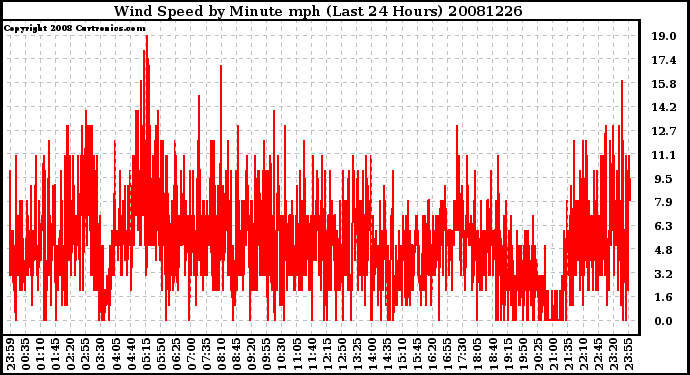Click the y-axis value 7.9
This screenshot has height=375, width=690.
tap(664, 202)
